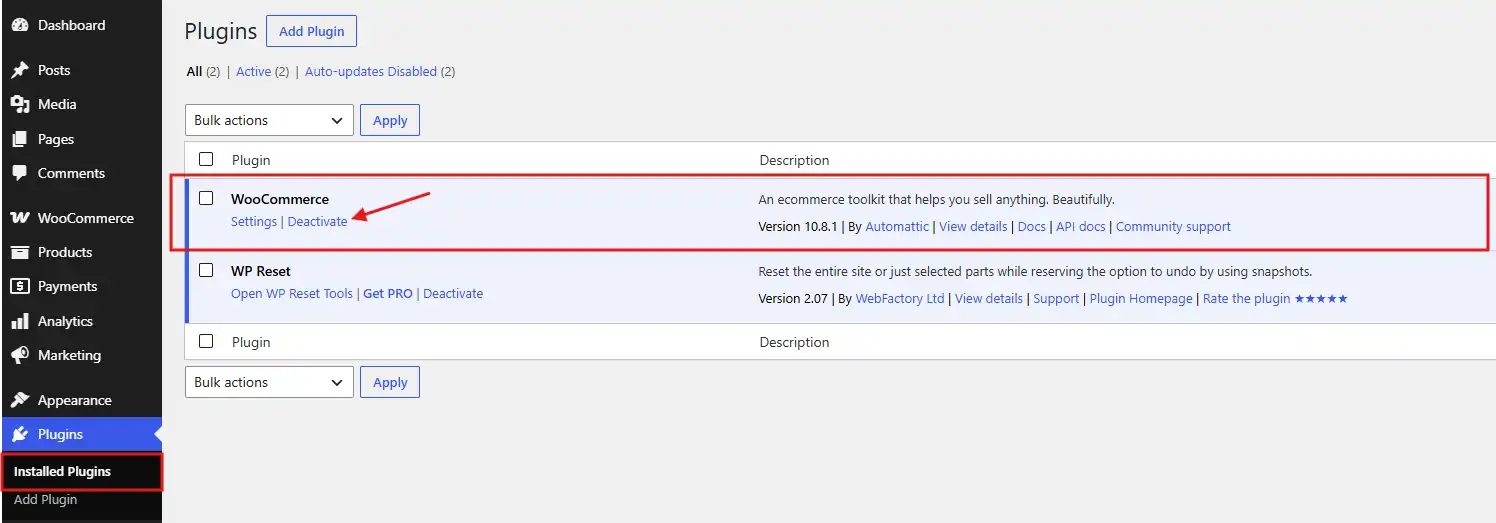This screenshot has height=523, width=1496.
Task: Open WP Reset Support link
Action: pos(1056,299)
